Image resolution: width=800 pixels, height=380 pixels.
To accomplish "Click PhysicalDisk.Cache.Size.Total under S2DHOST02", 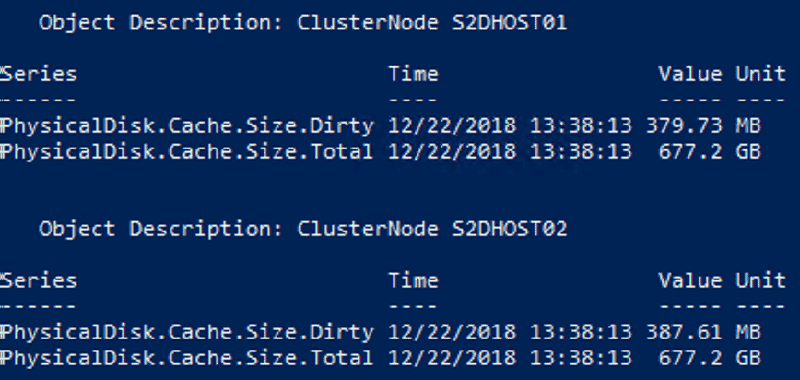I will tap(187, 358).
